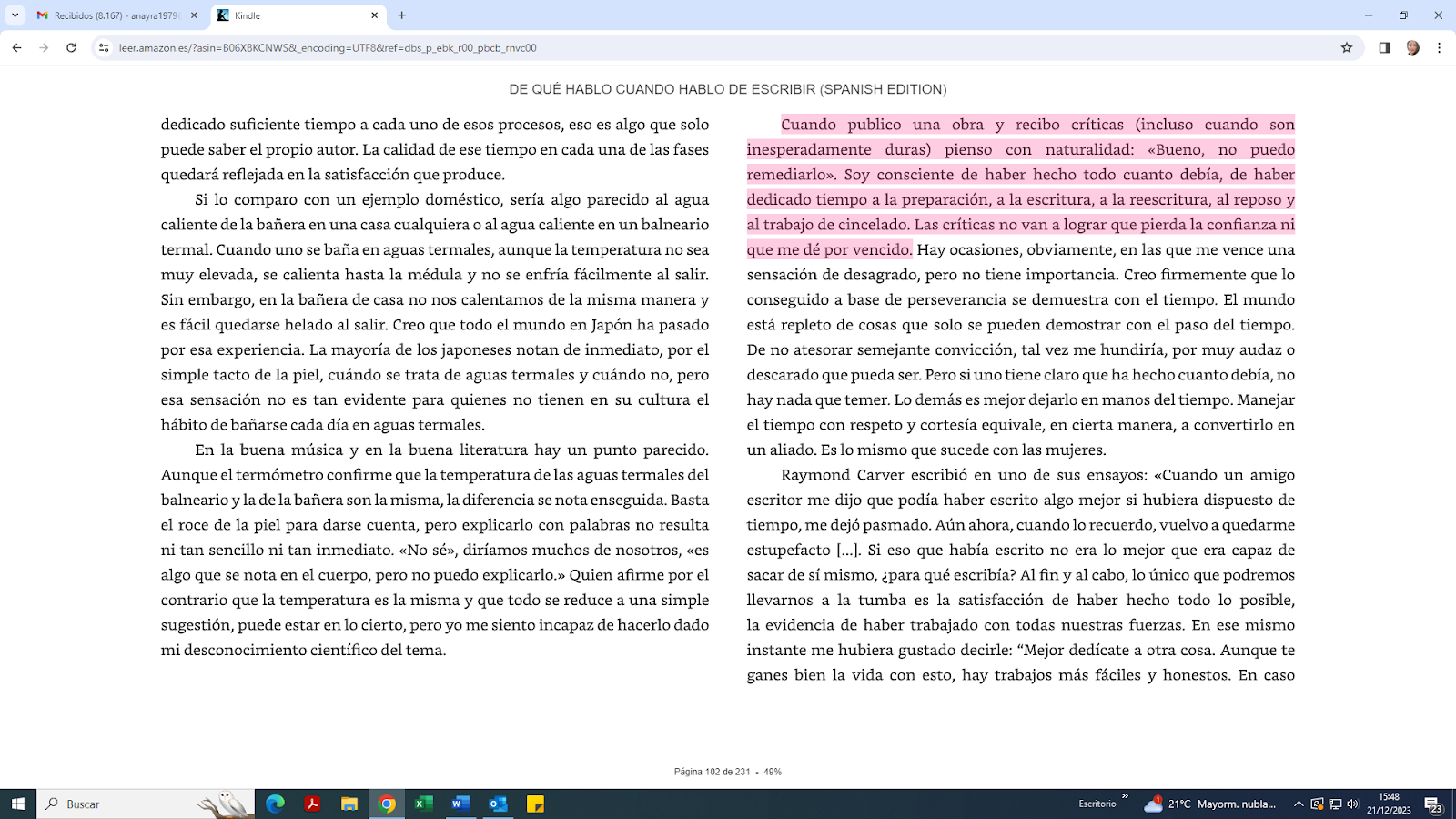1456x819 pixels.
Task: View site information for leer.amazon.es
Action: [x=104, y=48]
